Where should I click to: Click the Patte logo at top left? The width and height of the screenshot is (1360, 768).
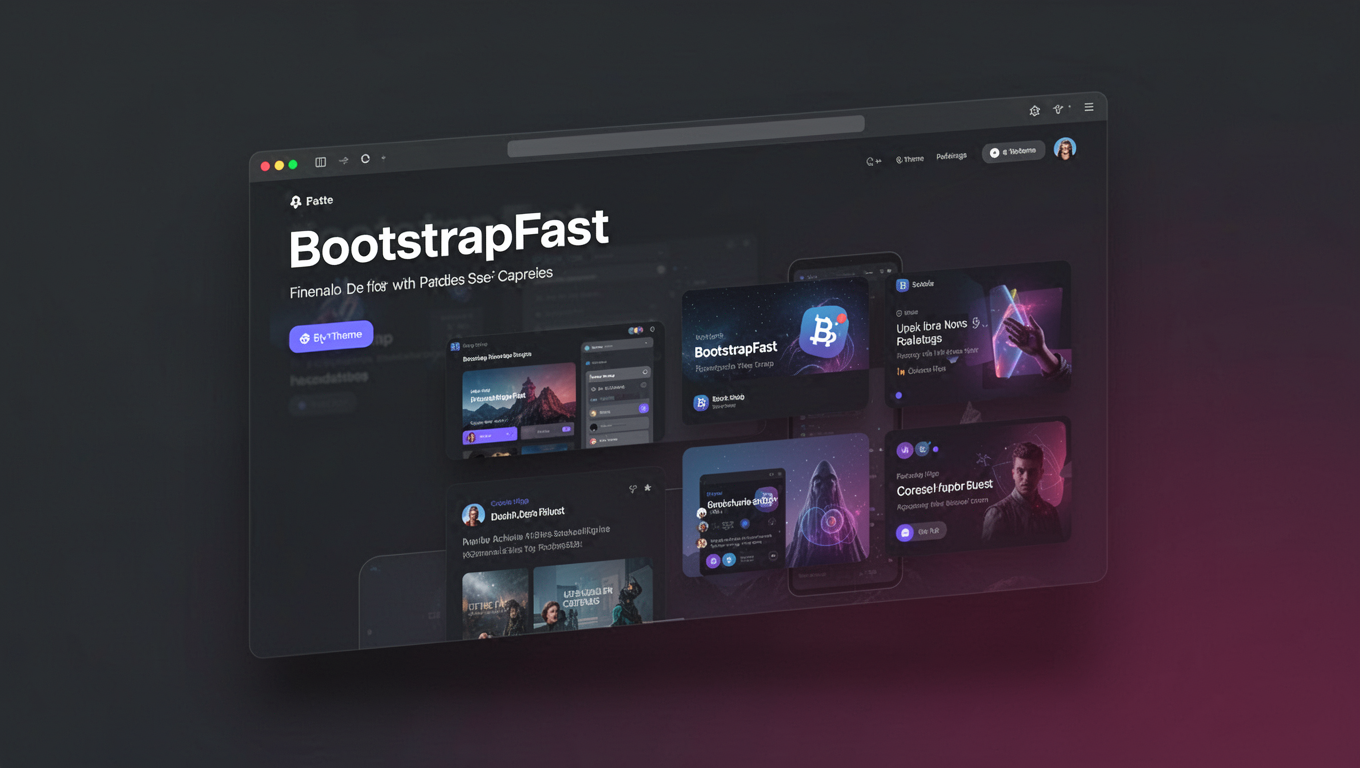coord(311,201)
